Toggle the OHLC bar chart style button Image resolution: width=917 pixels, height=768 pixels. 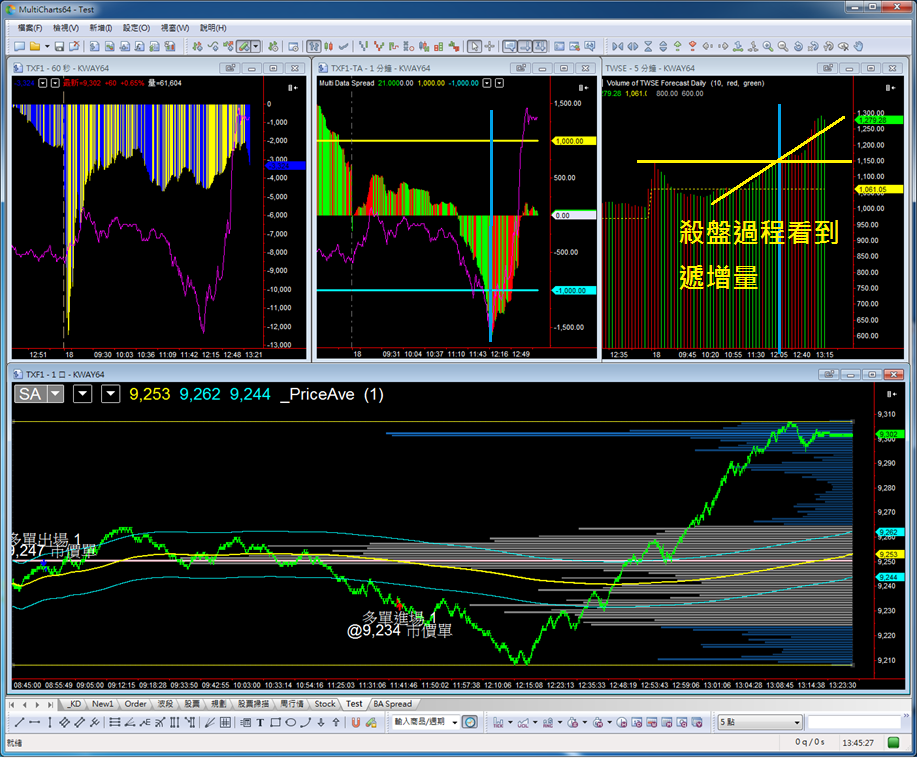314,46
